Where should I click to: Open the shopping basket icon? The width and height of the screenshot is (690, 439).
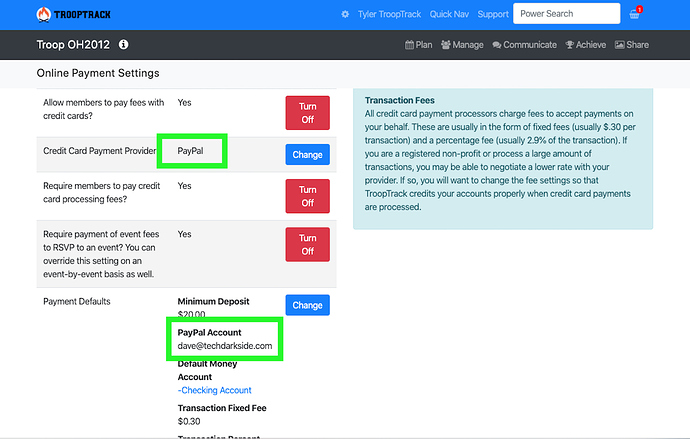point(634,14)
